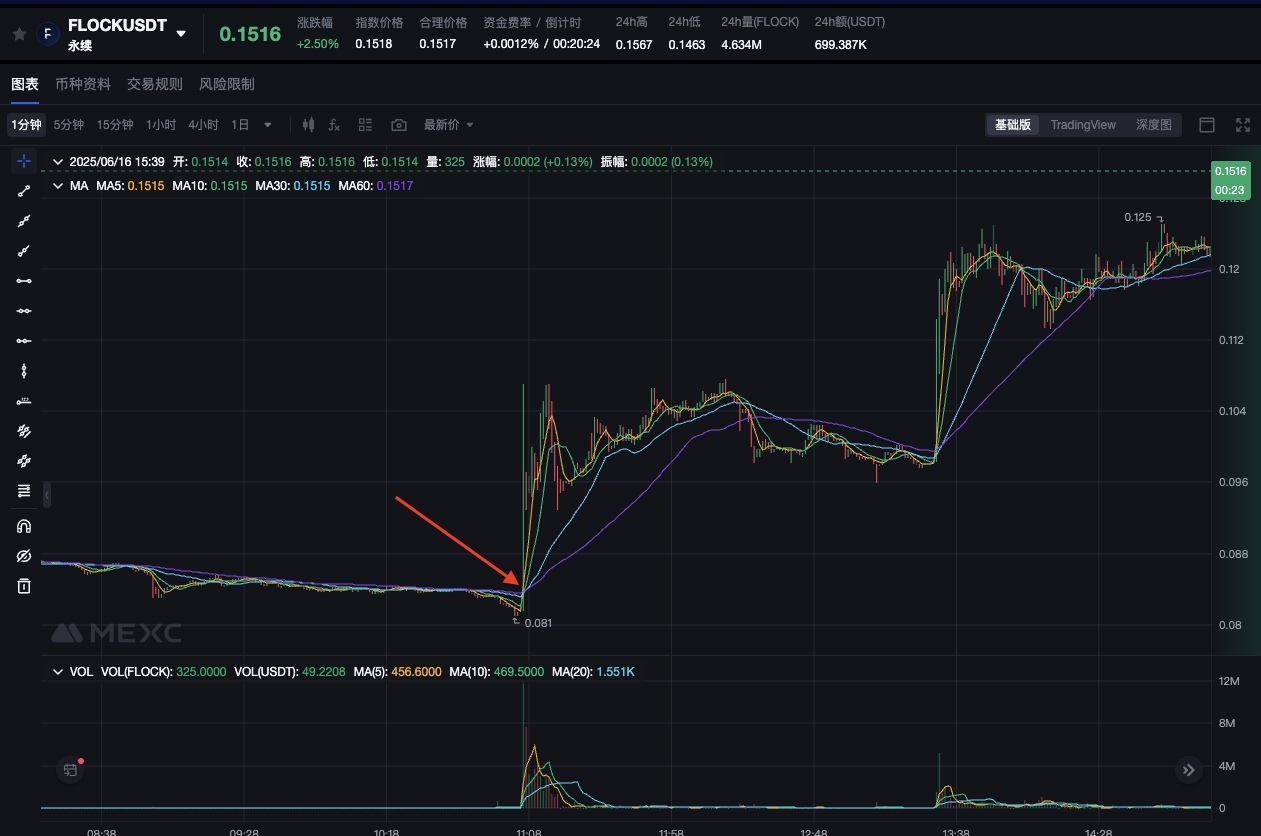Open the candlestick chart type selector

click(308, 125)
